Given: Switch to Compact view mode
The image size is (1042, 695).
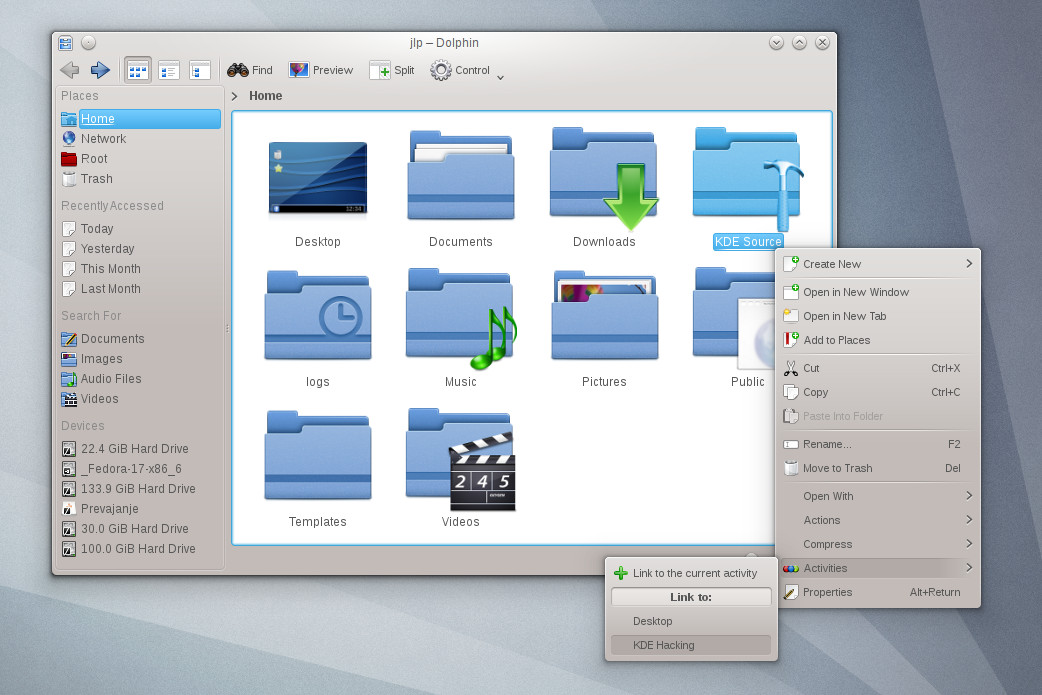Looking at the screenshot, I should pos(169,70).
